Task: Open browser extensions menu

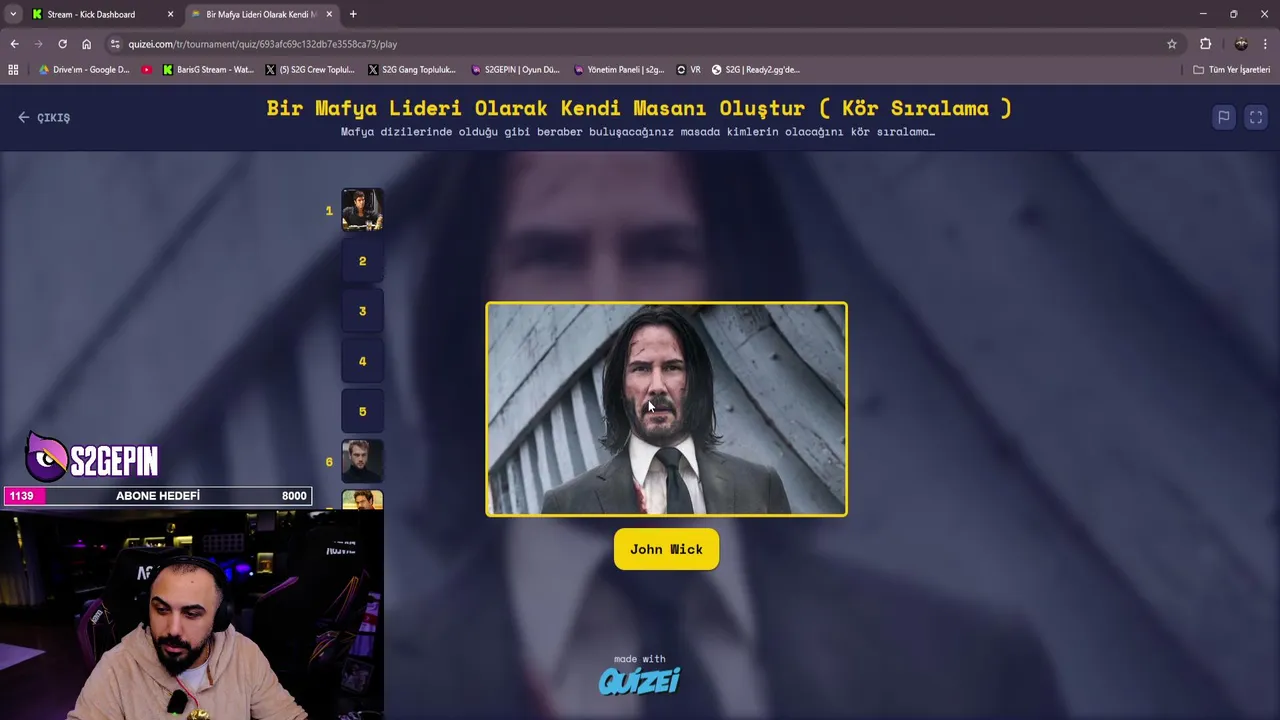Action: coord(1205,44)
